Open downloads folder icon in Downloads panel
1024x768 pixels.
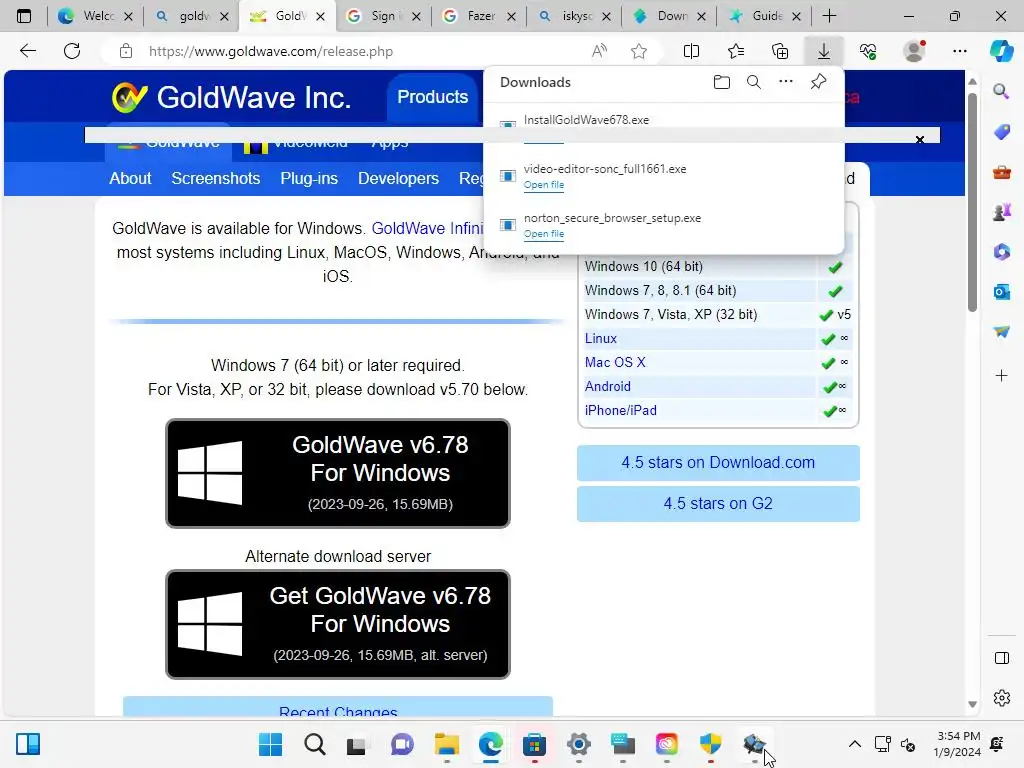(x=722, y=82)
